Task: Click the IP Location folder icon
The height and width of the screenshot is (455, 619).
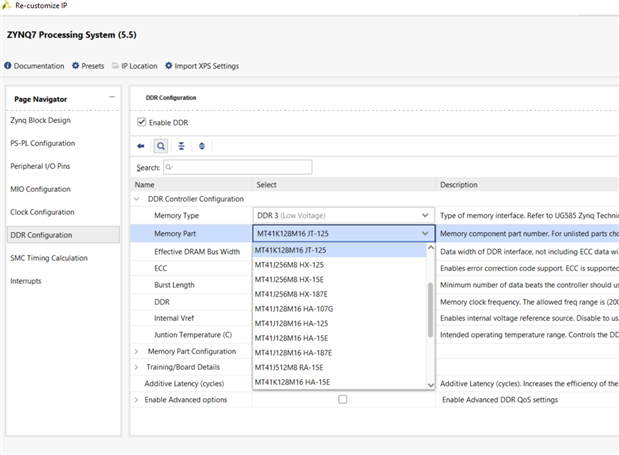Action: (x=115, y=66)
